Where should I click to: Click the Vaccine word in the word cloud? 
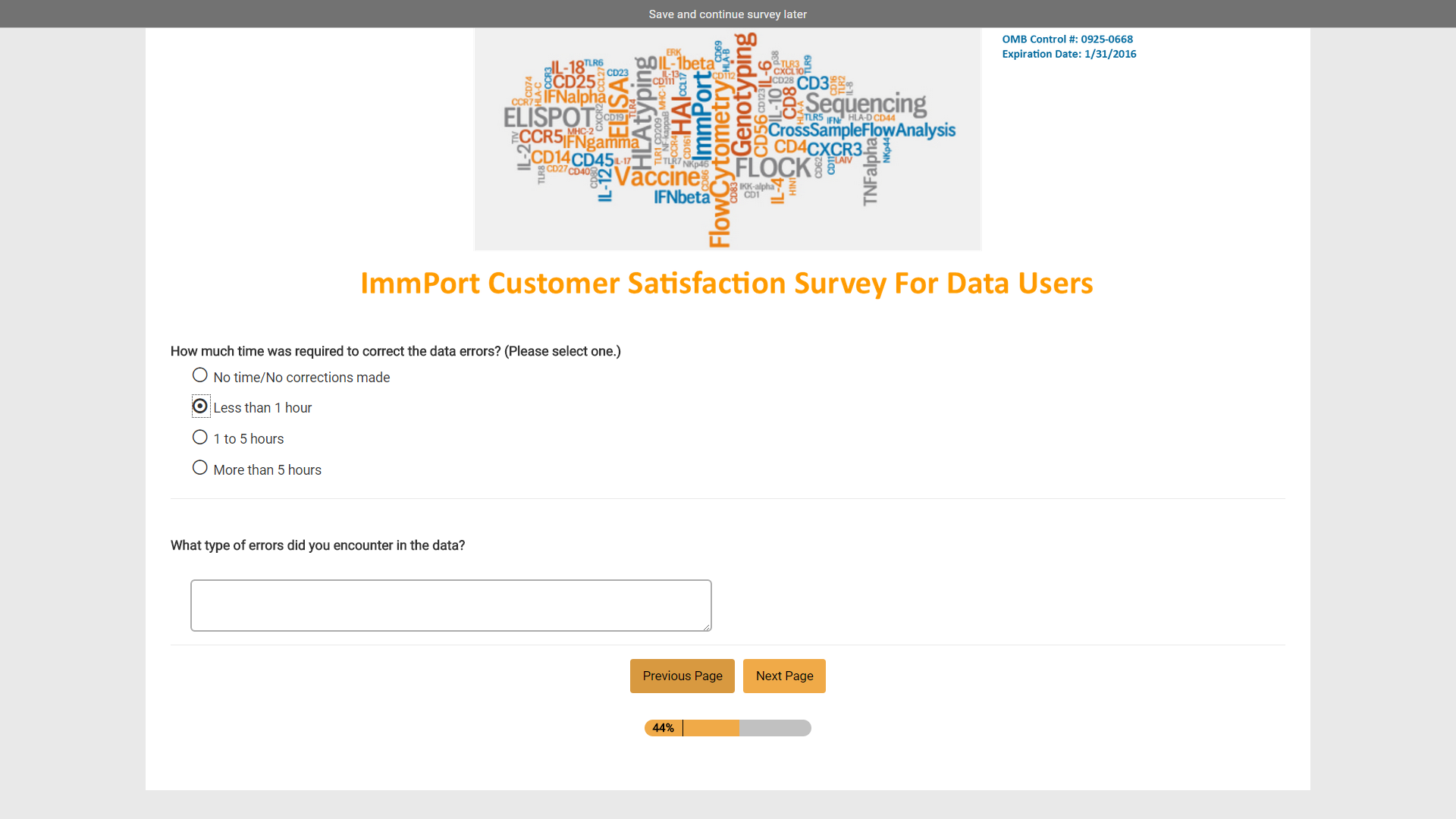click(x=657, y=177)
